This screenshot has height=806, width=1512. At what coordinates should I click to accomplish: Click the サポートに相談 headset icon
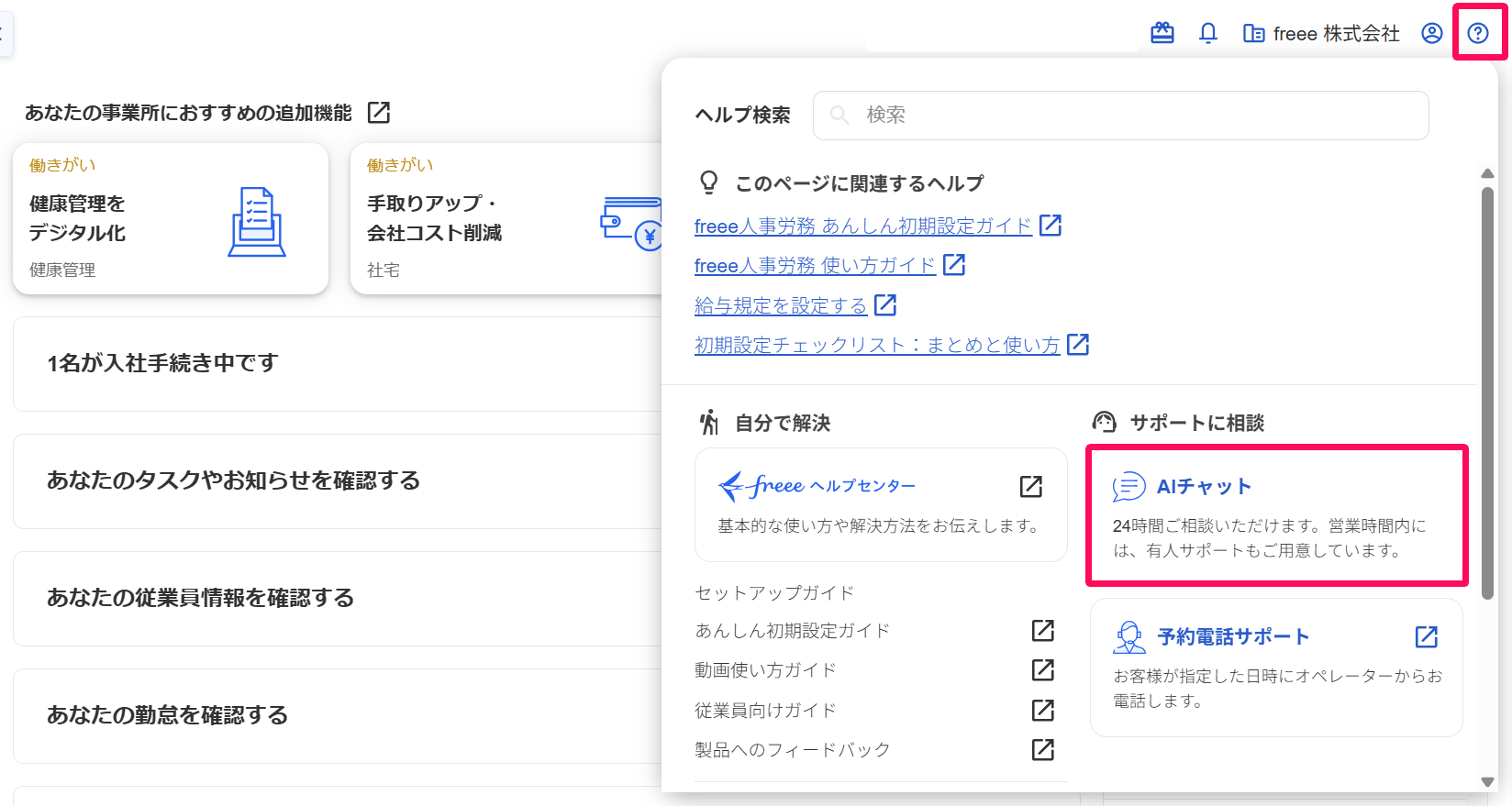click(1105, 423)
